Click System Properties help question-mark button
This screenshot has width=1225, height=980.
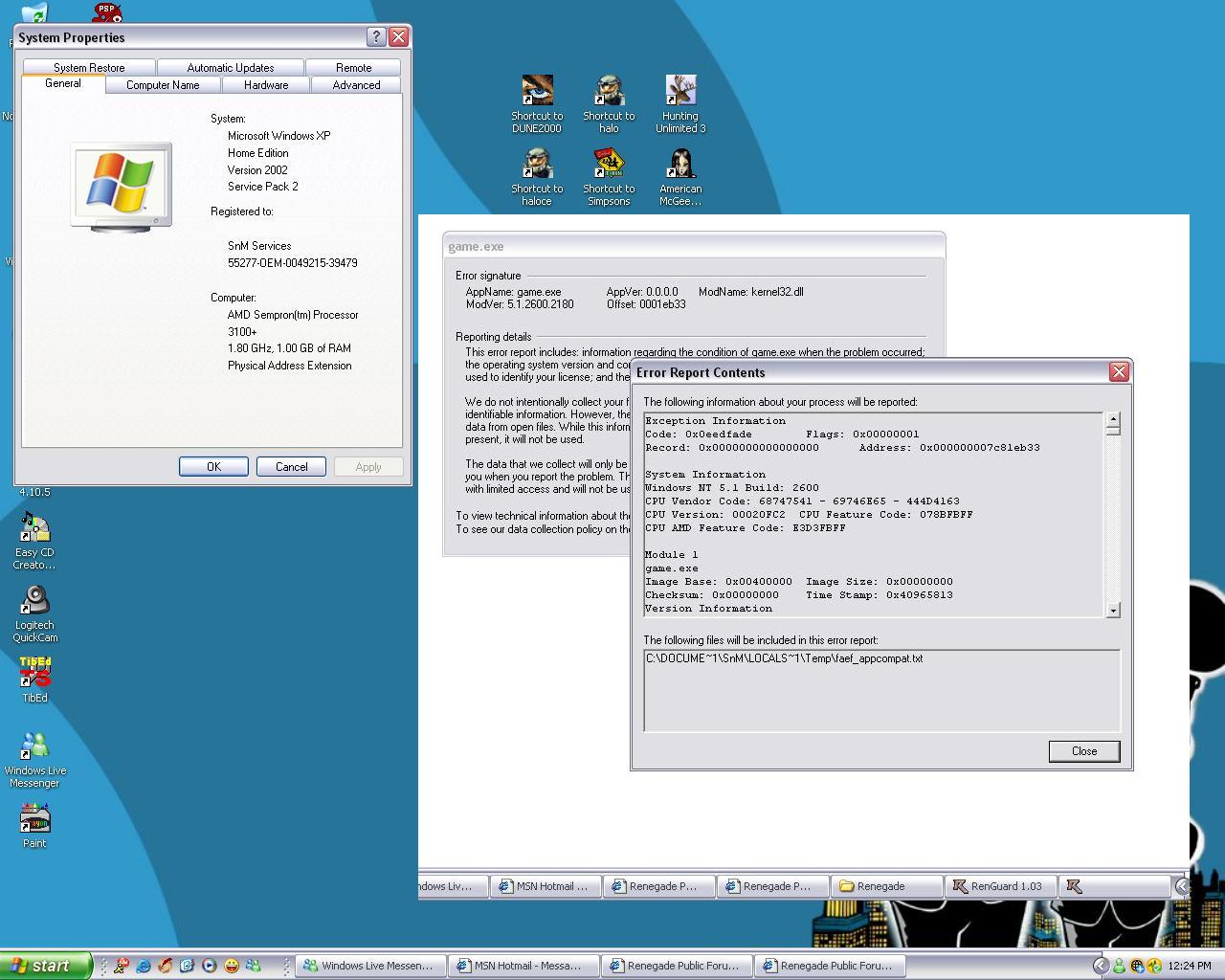pyautogui.click(x=376, y=37)
